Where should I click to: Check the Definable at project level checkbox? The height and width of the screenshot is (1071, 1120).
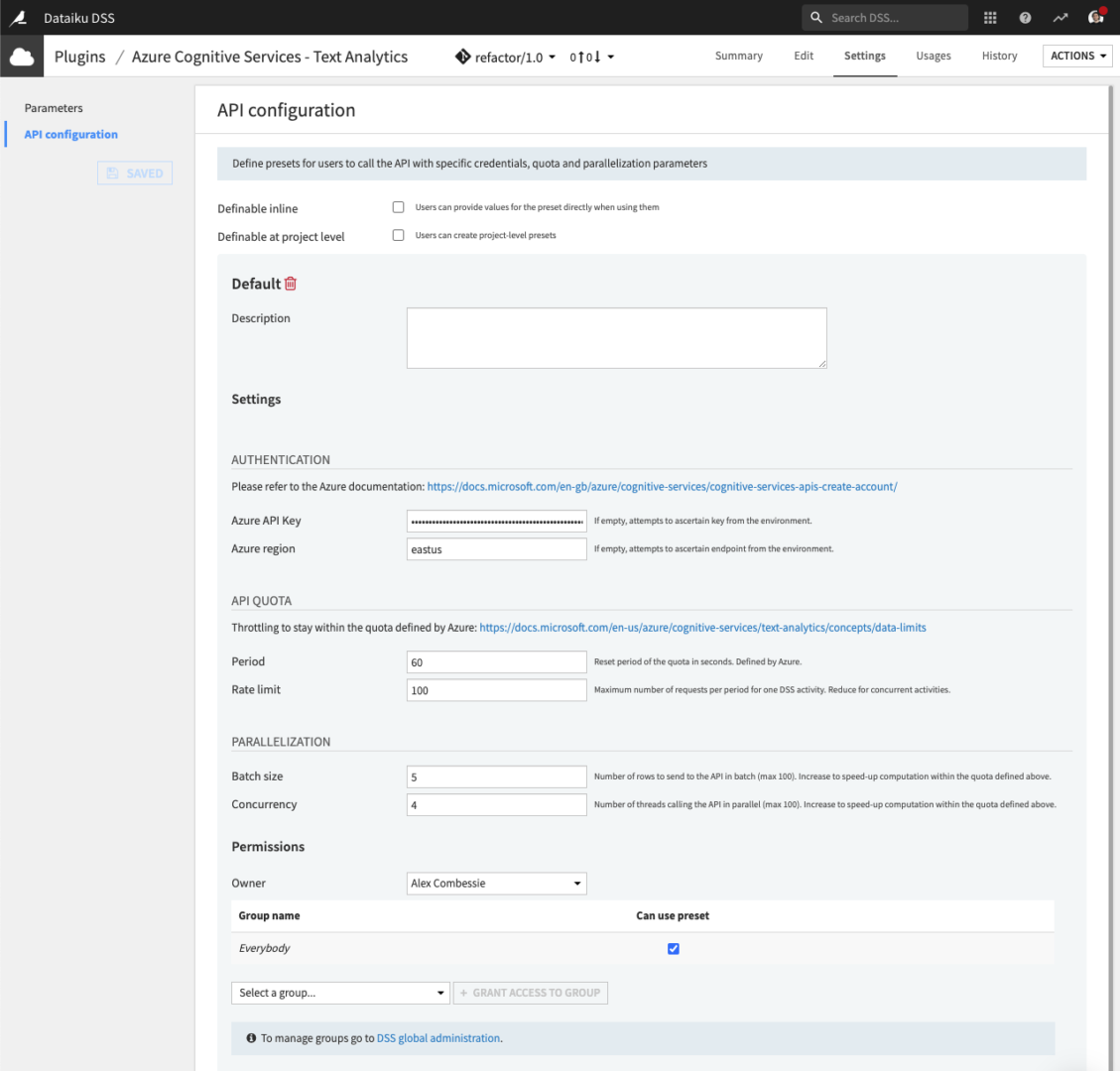398,234
